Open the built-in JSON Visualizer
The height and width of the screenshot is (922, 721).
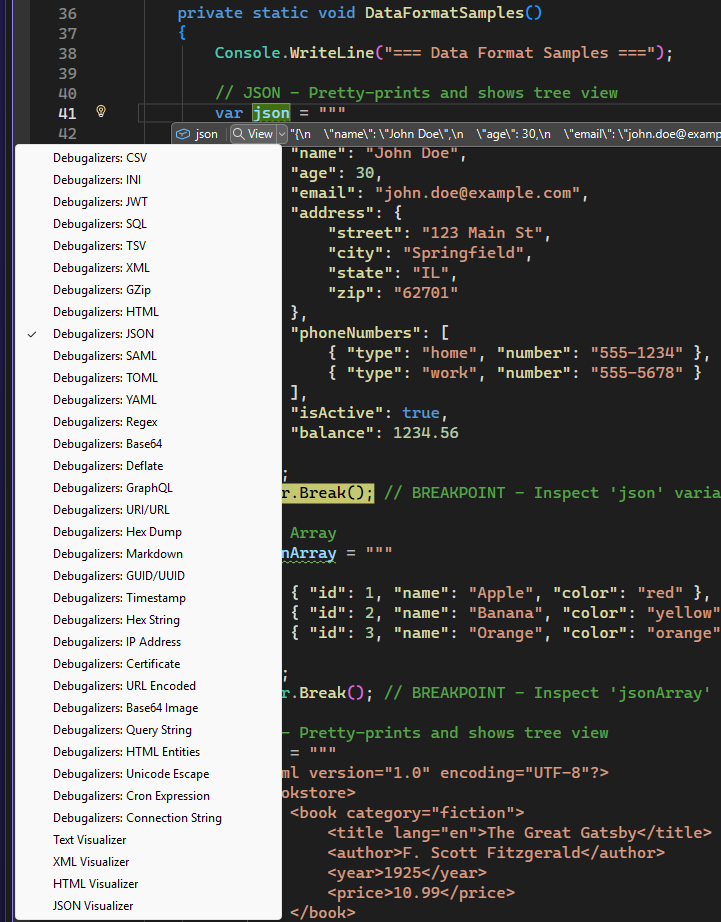(148, 906)
